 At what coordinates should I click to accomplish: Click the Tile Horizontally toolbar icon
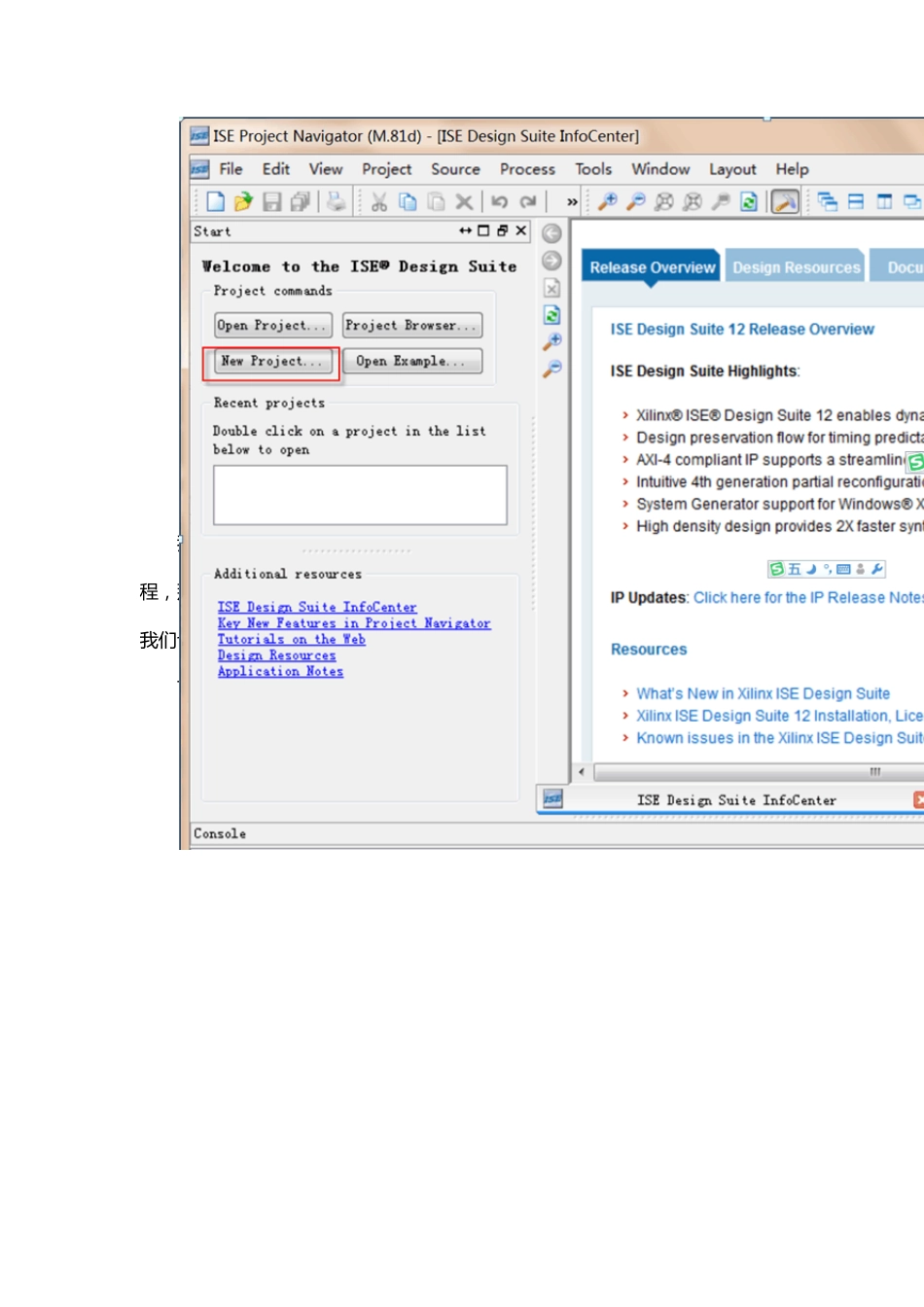coord(856,201)
